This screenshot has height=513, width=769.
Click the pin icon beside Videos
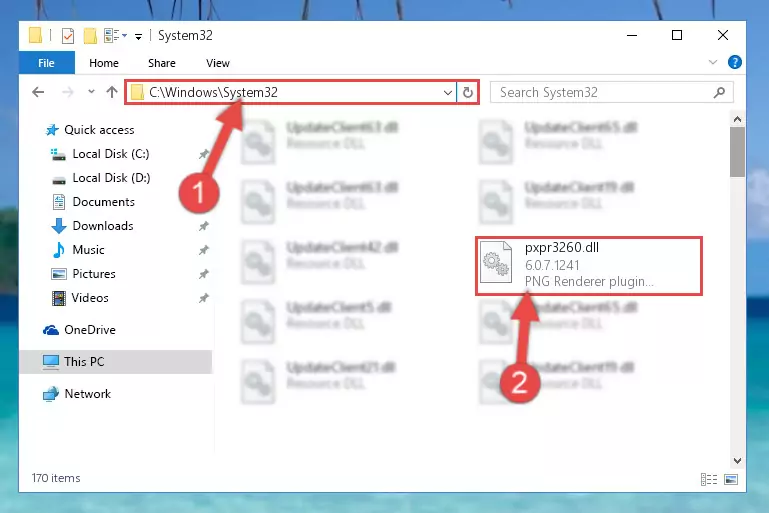click(x=204, y=298)
